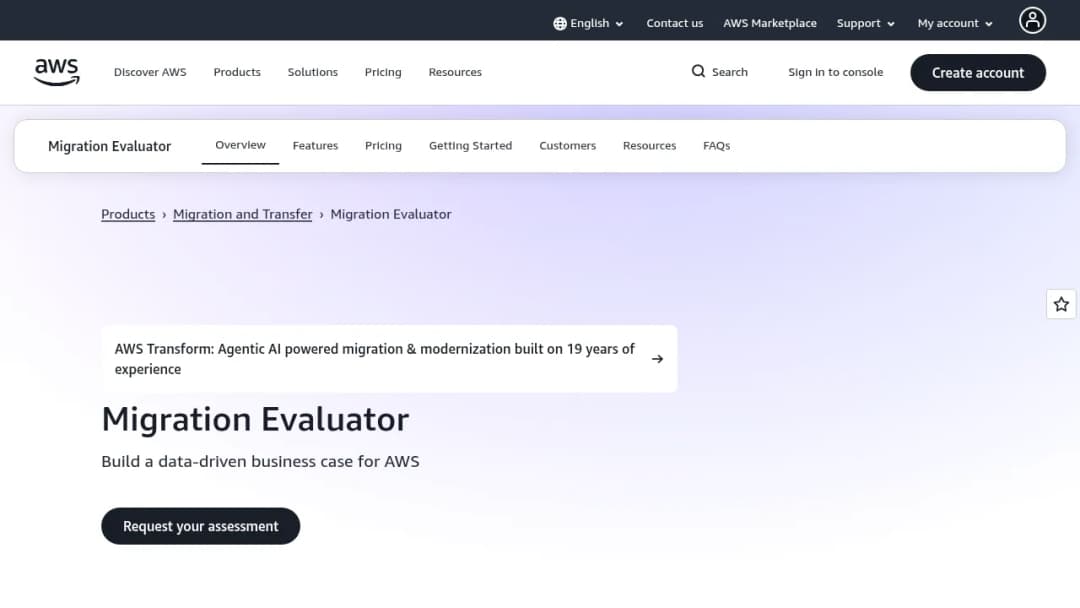Click Request your assessment button
The width and height of the screenshot is (1080, 608).
(x=200, y=526)
